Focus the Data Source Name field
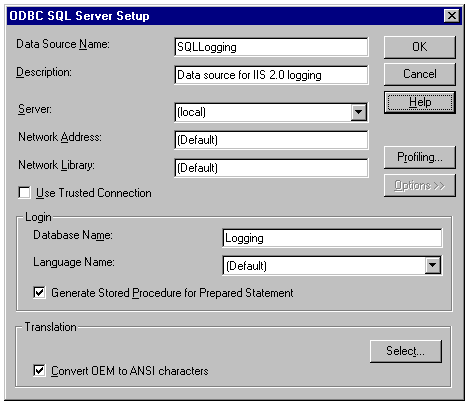 [x=271, y=47]
